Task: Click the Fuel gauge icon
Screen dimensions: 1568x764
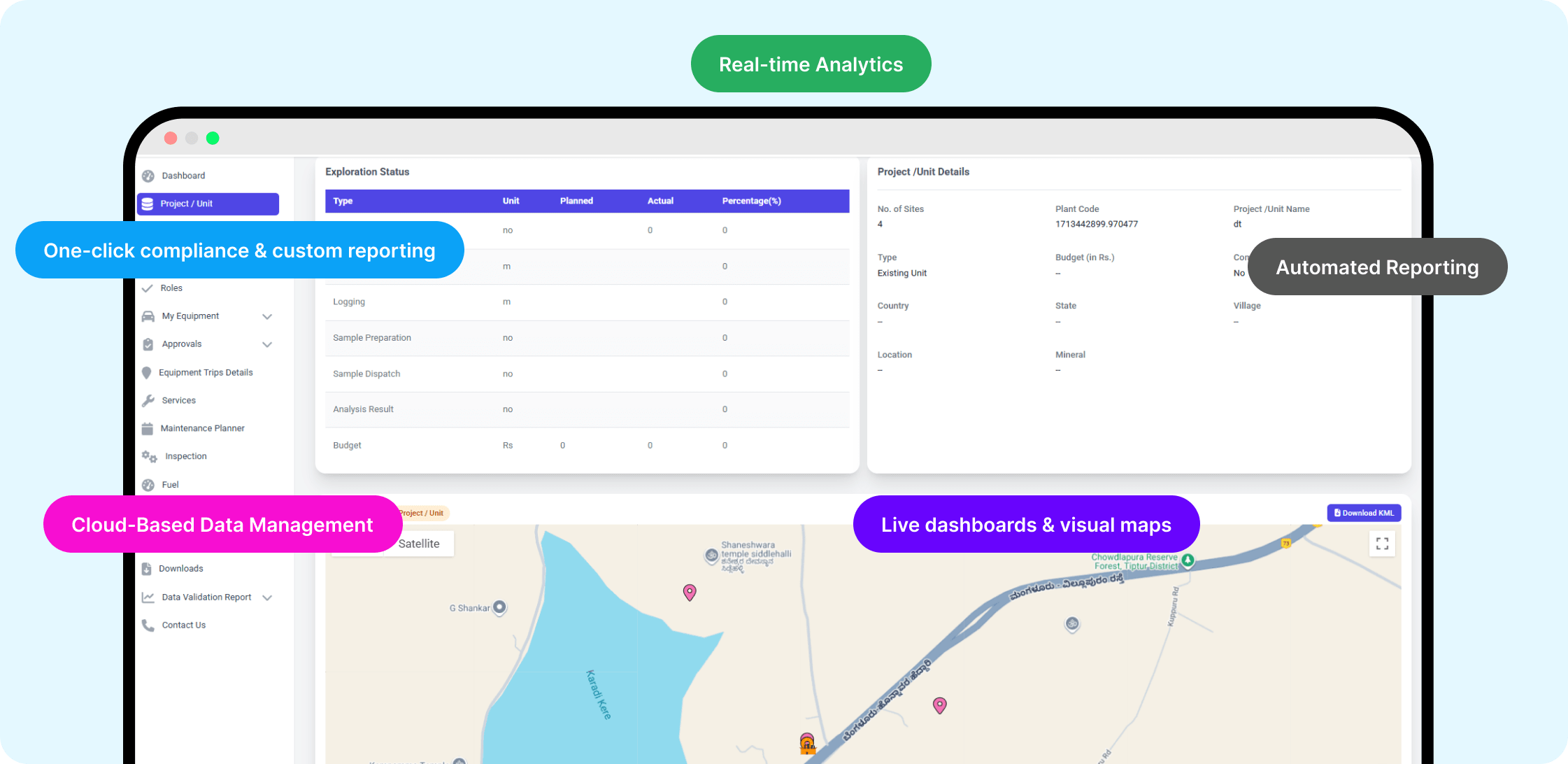Action: (148, 485)
